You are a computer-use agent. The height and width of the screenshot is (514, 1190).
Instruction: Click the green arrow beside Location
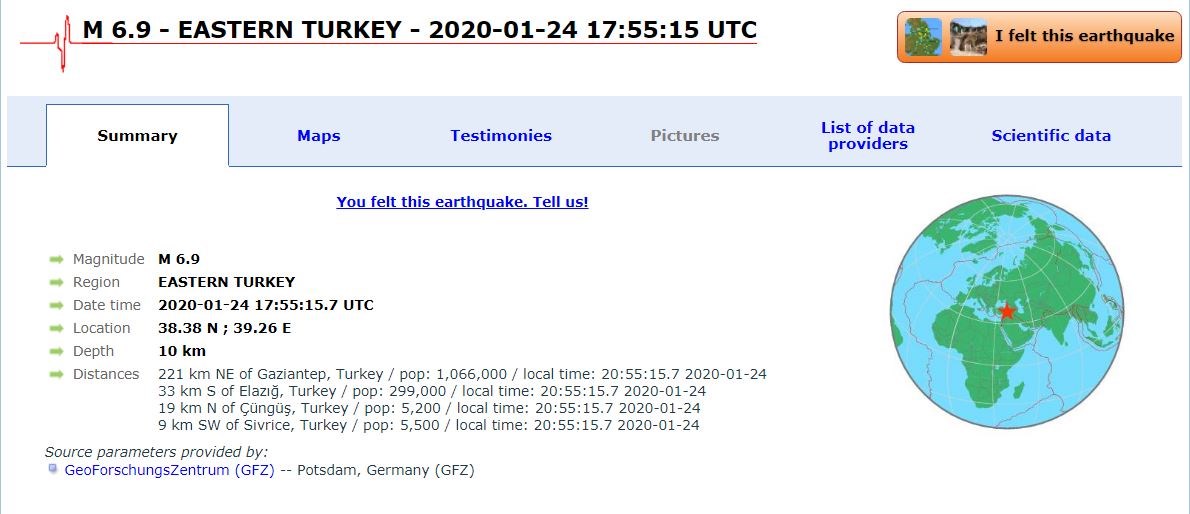point(57,329)
